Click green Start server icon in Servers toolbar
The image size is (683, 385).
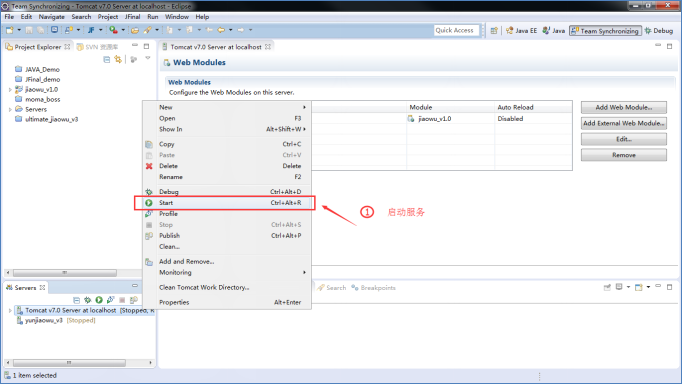(x=99, y=300)
